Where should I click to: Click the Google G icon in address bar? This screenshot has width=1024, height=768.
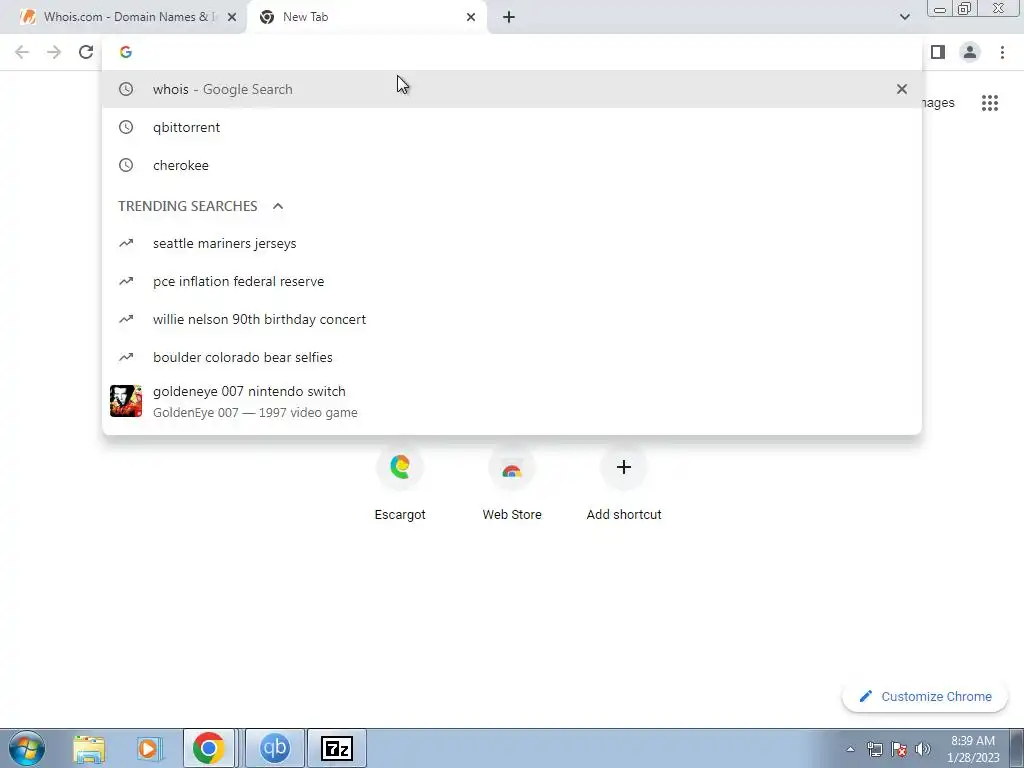[x=126, y=52]
